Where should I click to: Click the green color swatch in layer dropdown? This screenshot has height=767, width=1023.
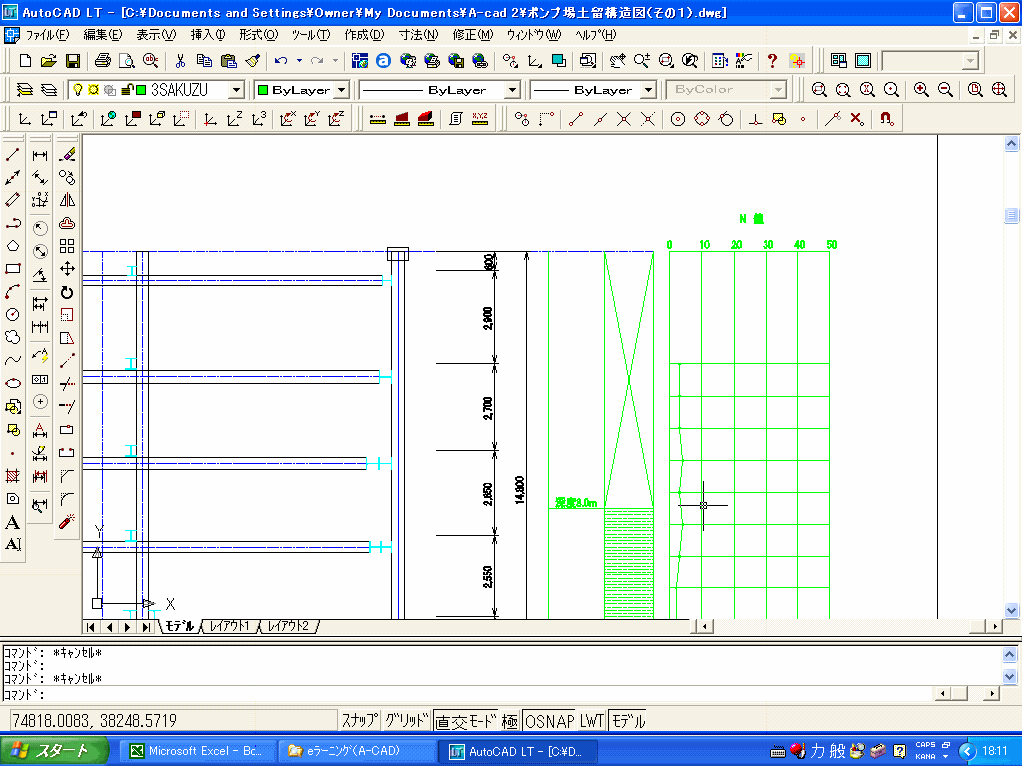tap(141, 89)
